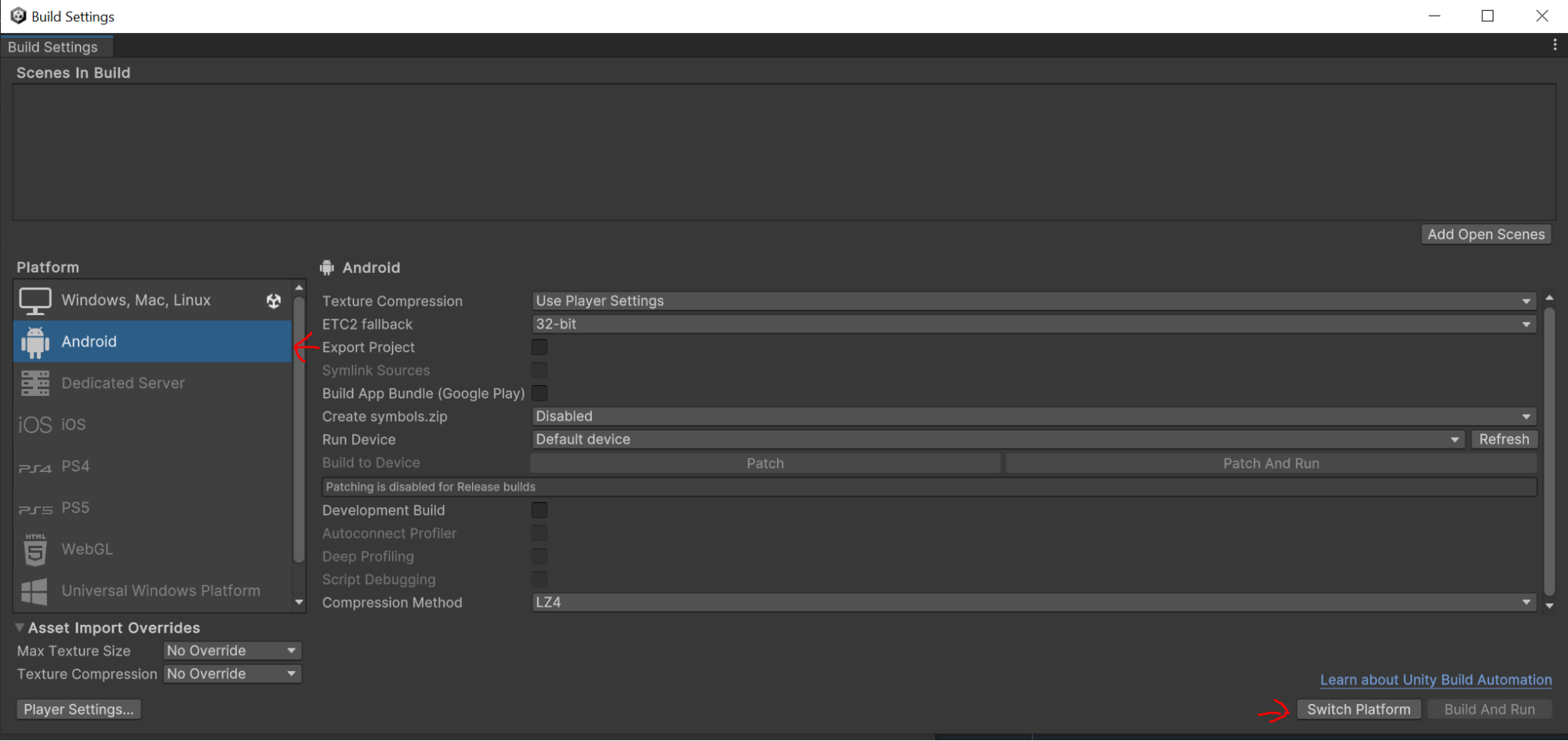
Task: Open the three-dot window options menu
Action: [x=1554, y=45]
